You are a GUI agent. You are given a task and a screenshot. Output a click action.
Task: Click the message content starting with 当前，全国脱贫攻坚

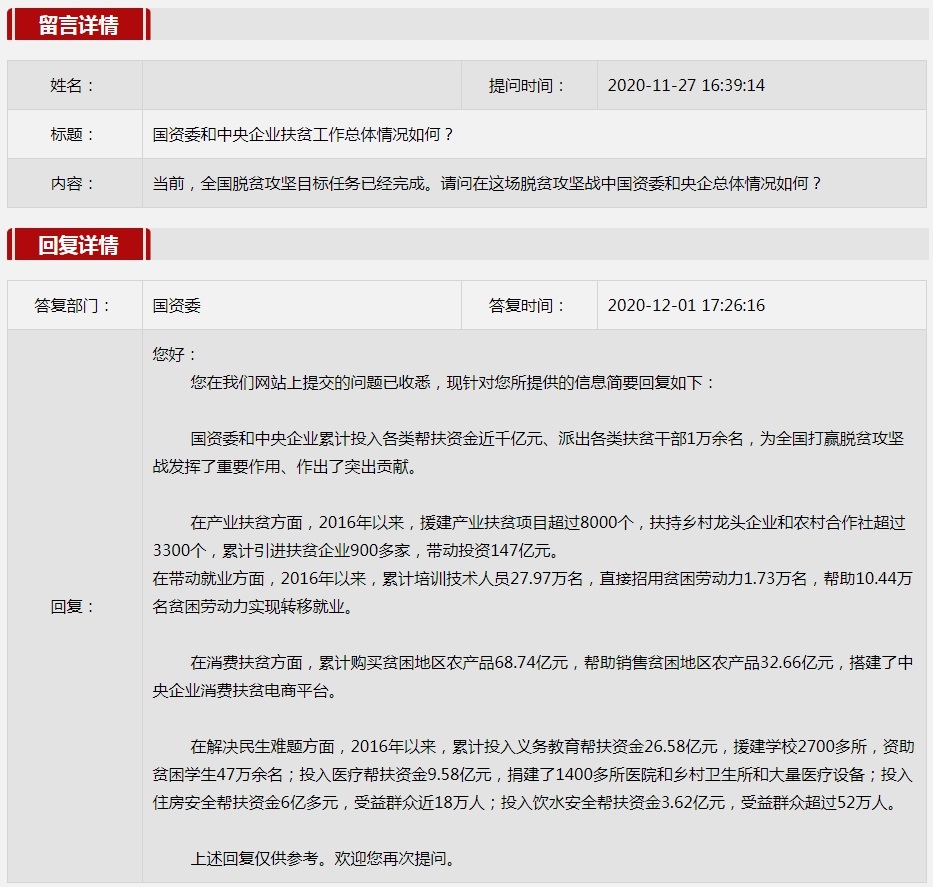click(486, 184)
